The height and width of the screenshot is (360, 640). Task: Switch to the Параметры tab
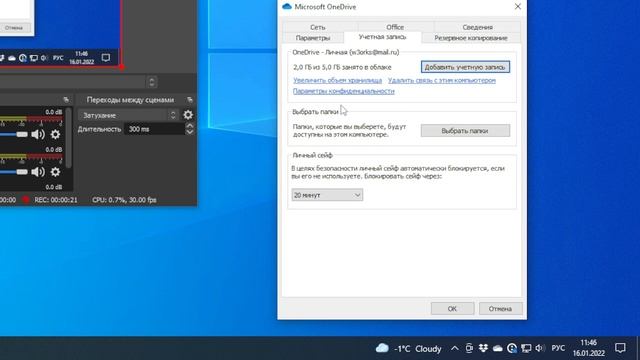(x=313, y=38)
